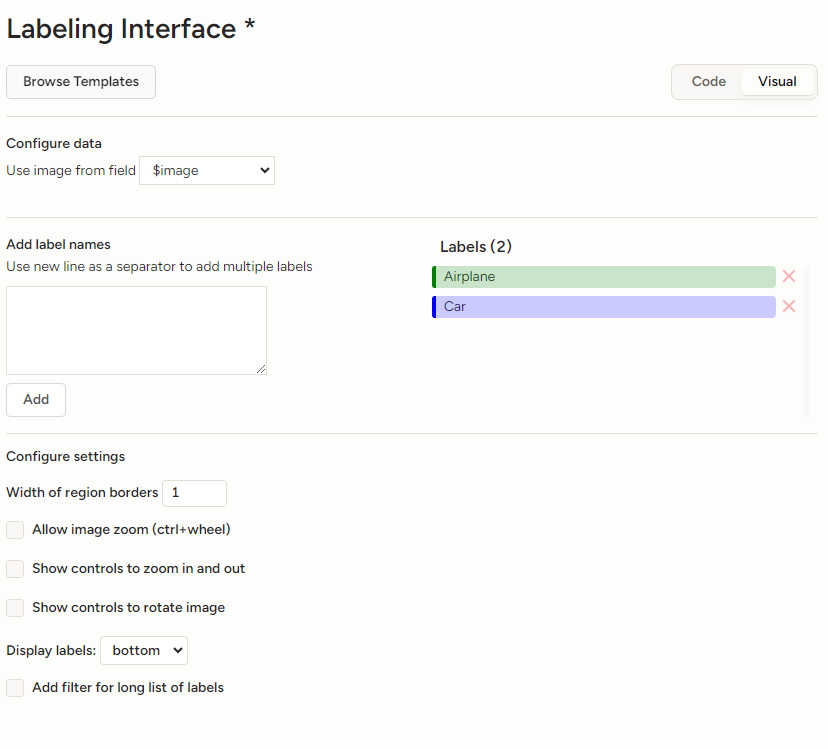828x749 pixels.
Task: Select the Airplane label in the list
Action: (605, 277)
